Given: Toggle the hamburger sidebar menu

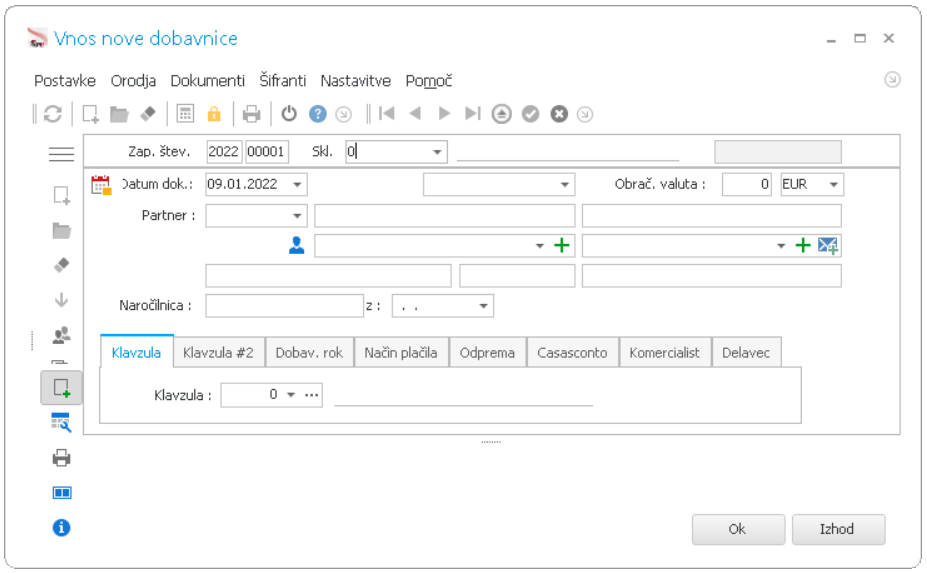Looking at the screenshot, I should click(x=61, y=154).
